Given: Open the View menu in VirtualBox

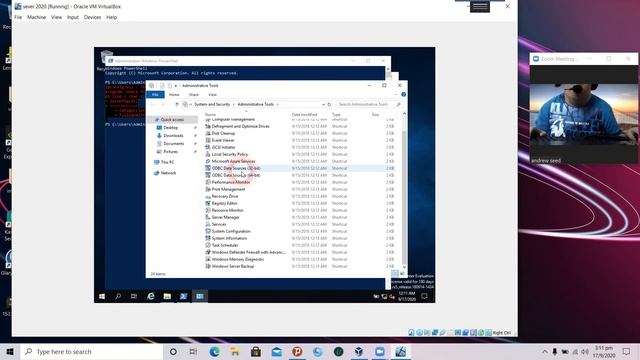Looking at the screenshot, I should pos(56,17).
